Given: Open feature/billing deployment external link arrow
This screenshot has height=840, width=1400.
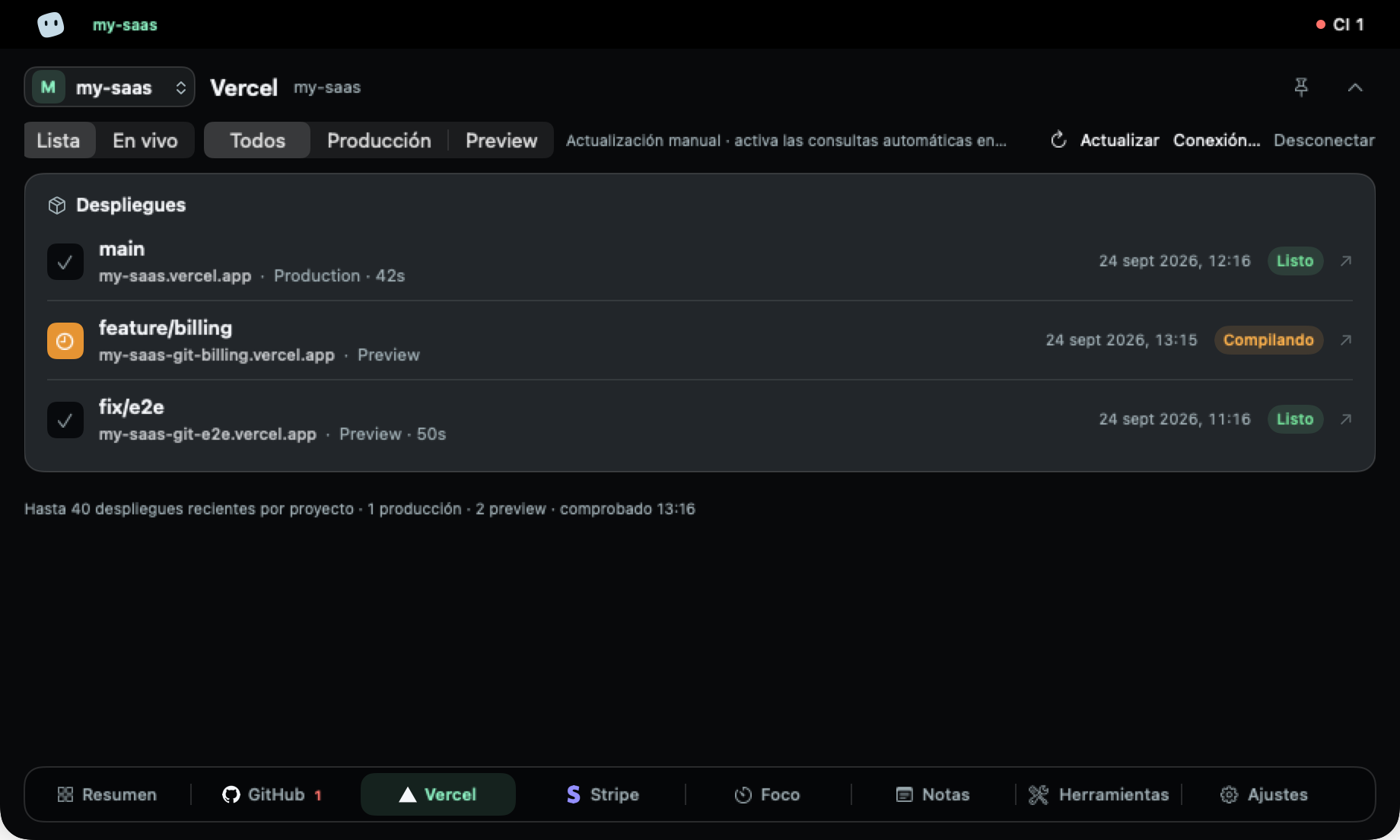Looking at the screenshot, I should point(1346,340).
